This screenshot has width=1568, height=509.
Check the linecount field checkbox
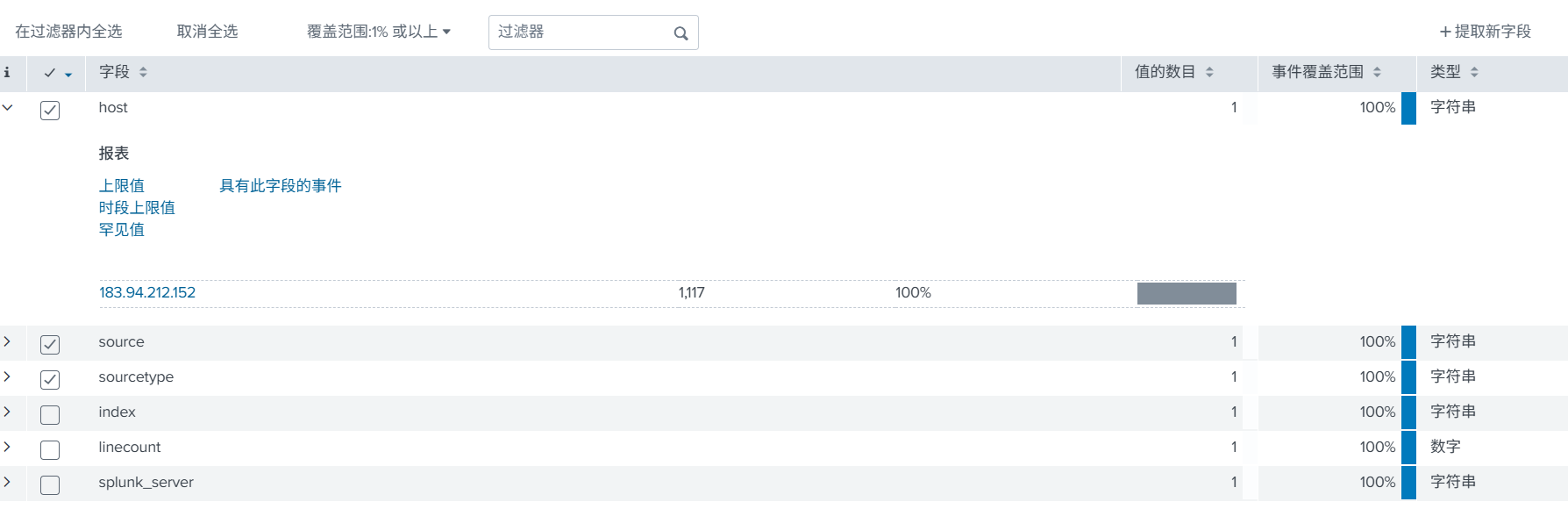(50, 449)
